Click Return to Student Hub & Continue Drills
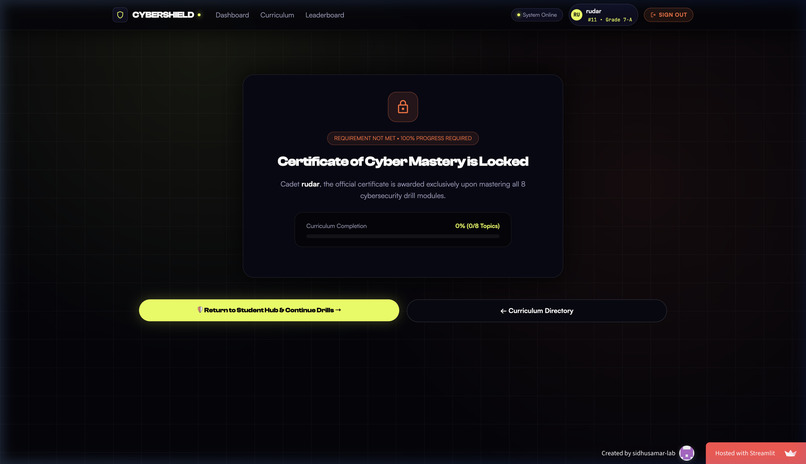The image size is (806, 464). click(x=269, y=310)
